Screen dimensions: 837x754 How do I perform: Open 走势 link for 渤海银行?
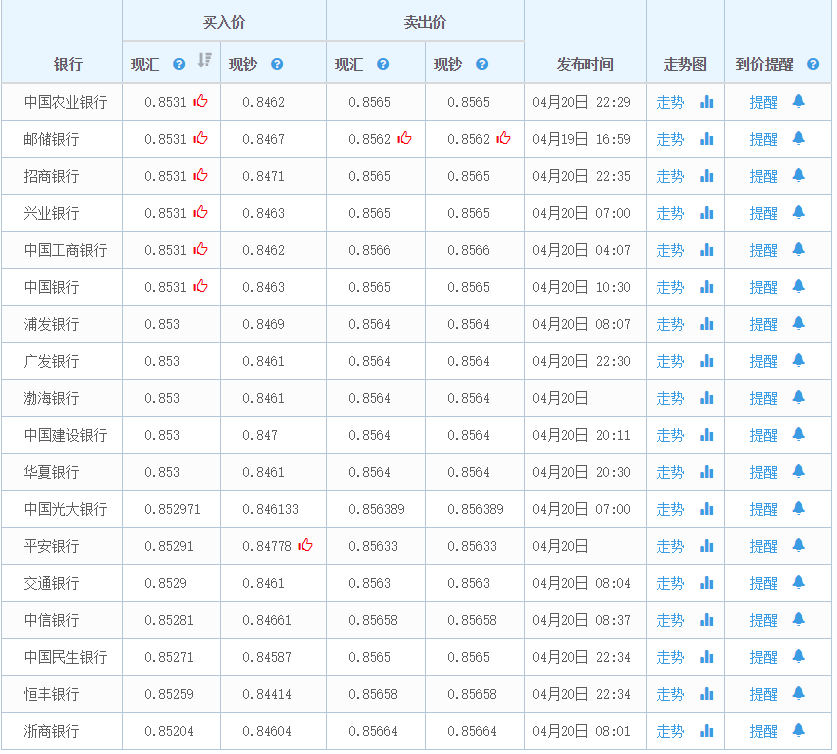[x=670, y=398]
